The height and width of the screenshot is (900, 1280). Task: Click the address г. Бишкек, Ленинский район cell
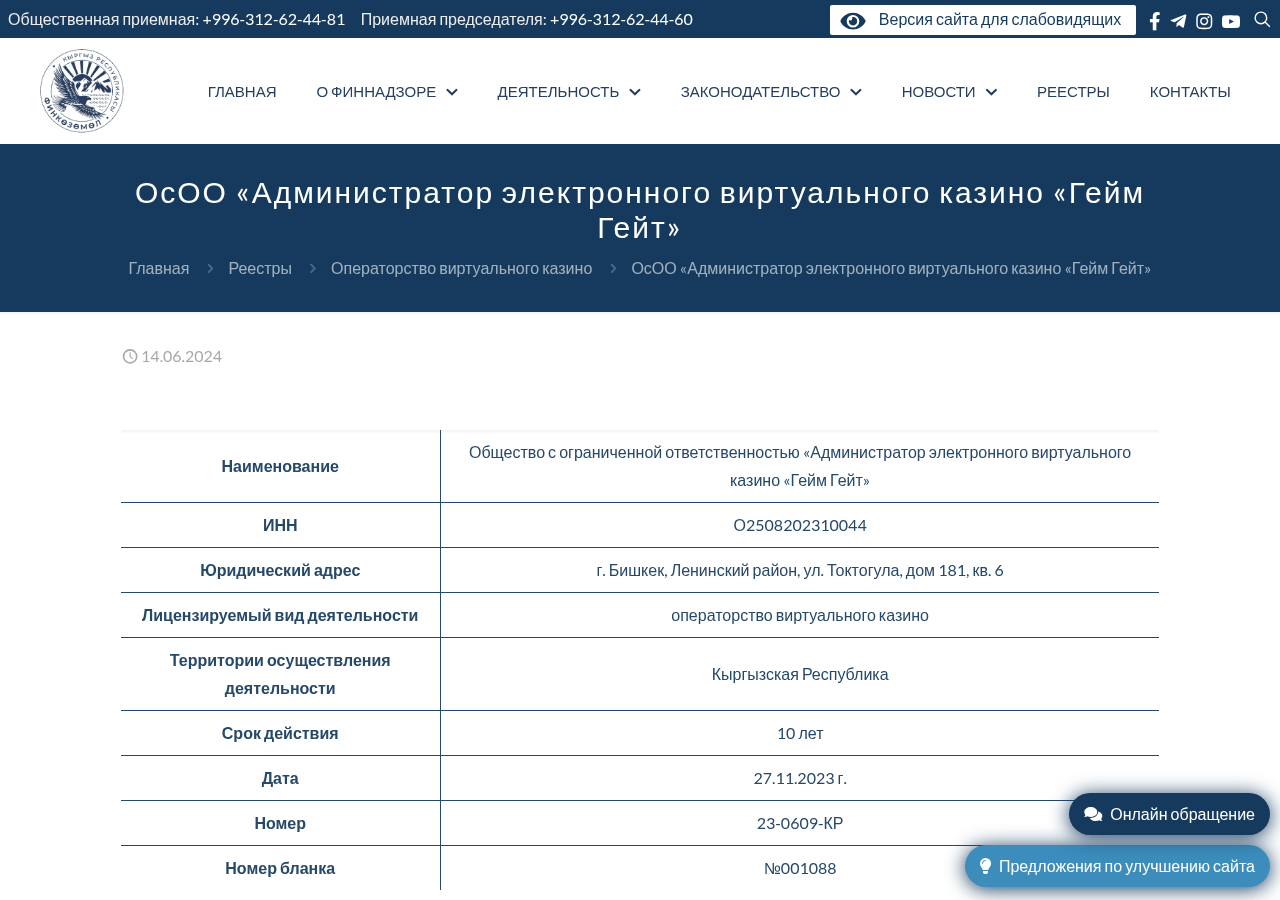click(x=800, y=570)
